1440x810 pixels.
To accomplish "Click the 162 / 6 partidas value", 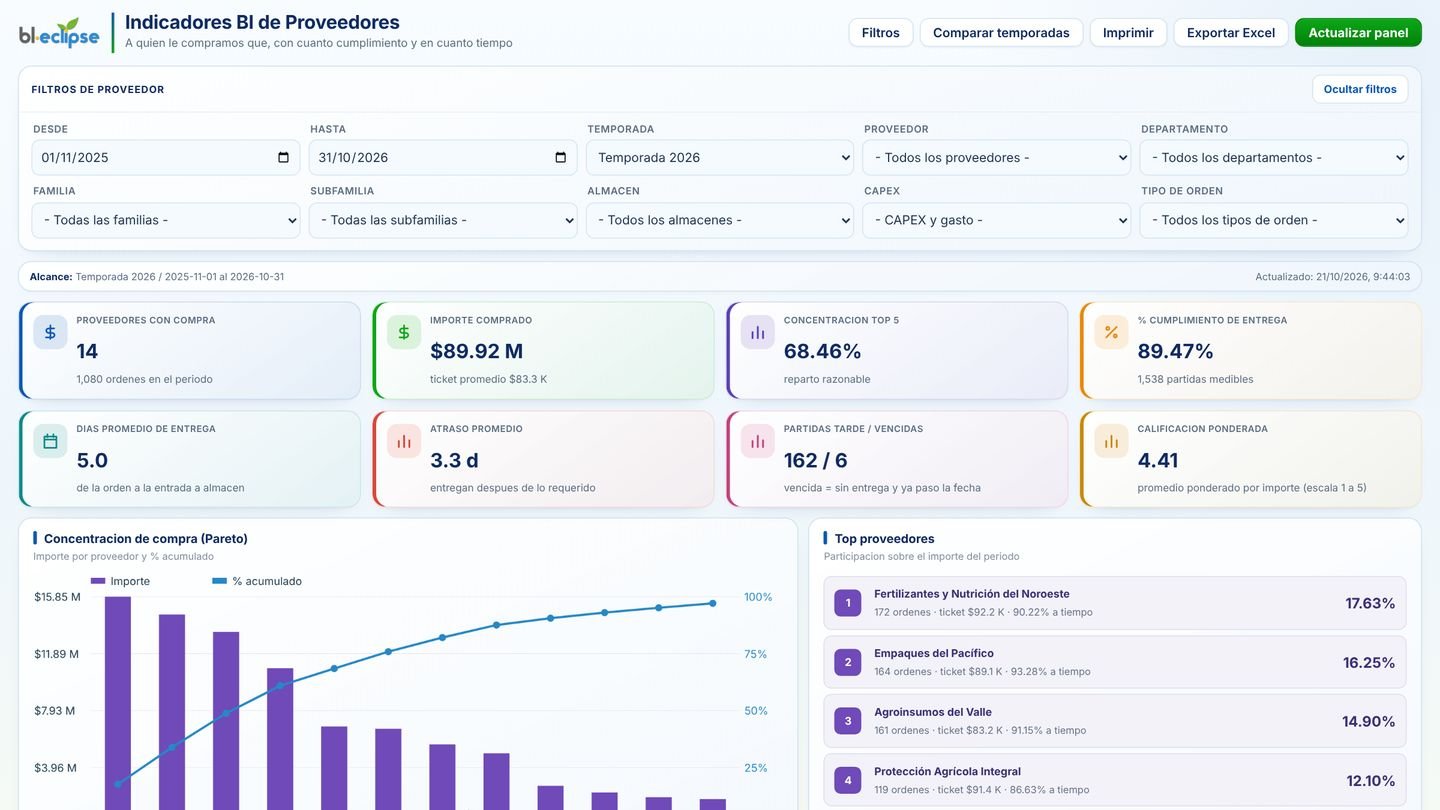I will [816, 460].
